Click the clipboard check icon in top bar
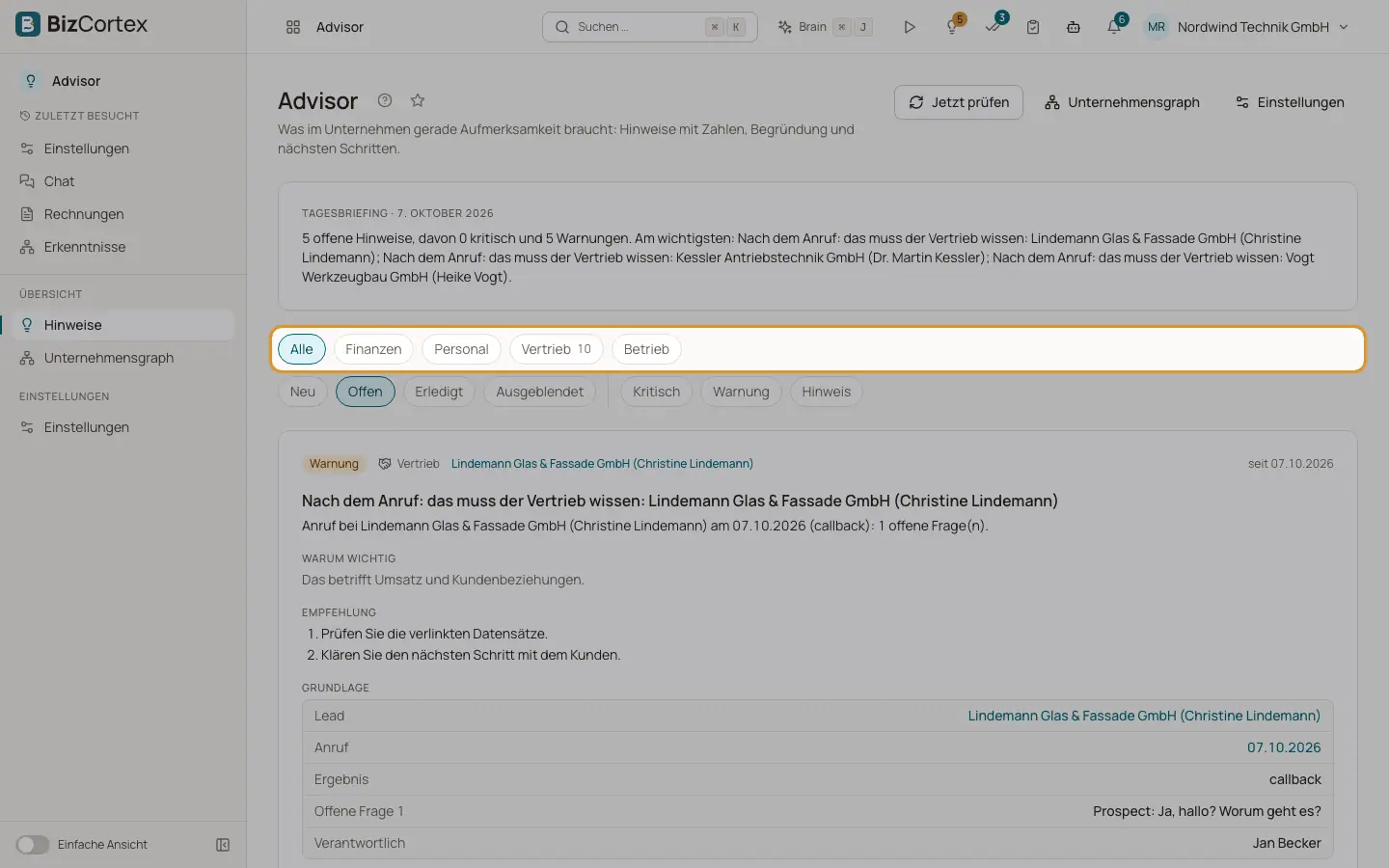The image size is (1389, 868). coord(1033,27)
